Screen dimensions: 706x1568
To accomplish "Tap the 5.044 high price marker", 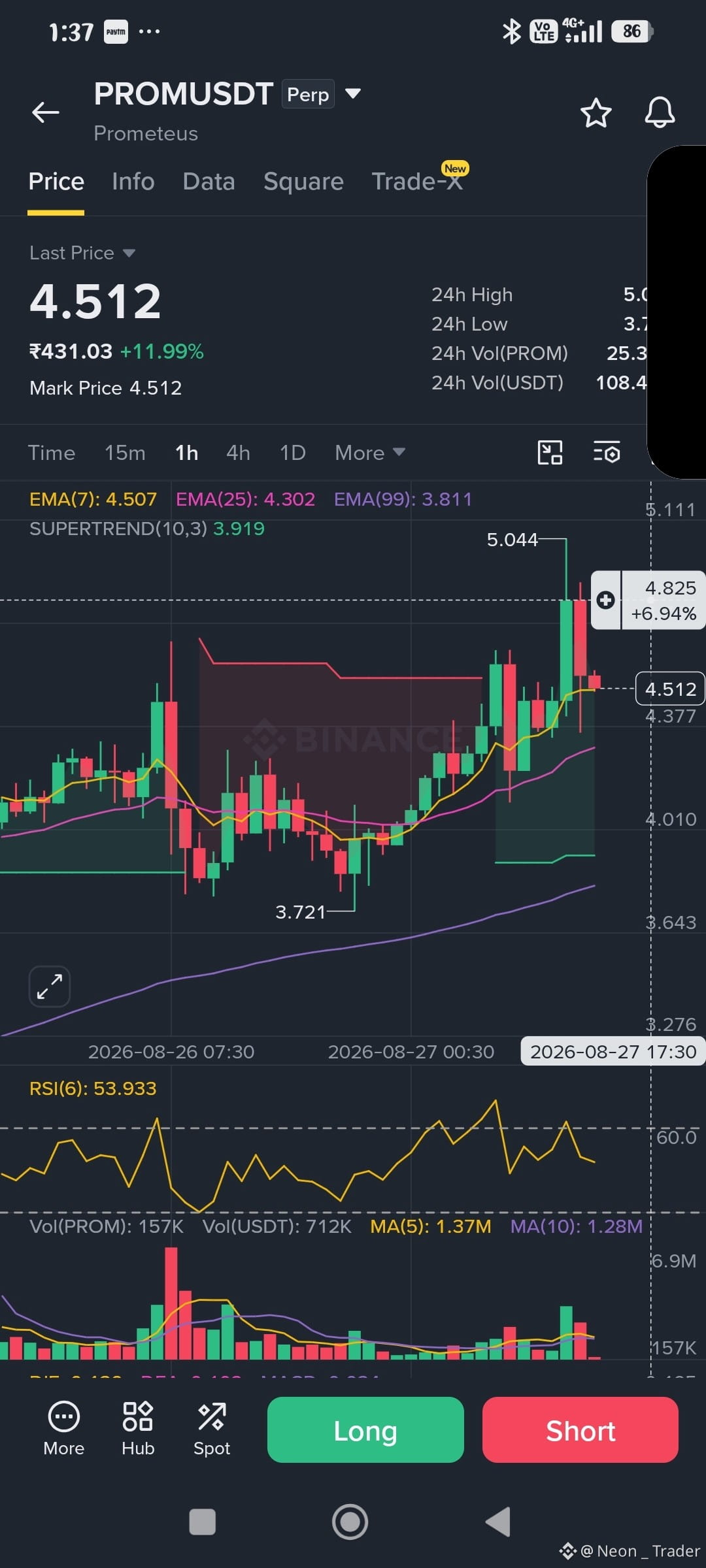I will (x=512, y=540).
